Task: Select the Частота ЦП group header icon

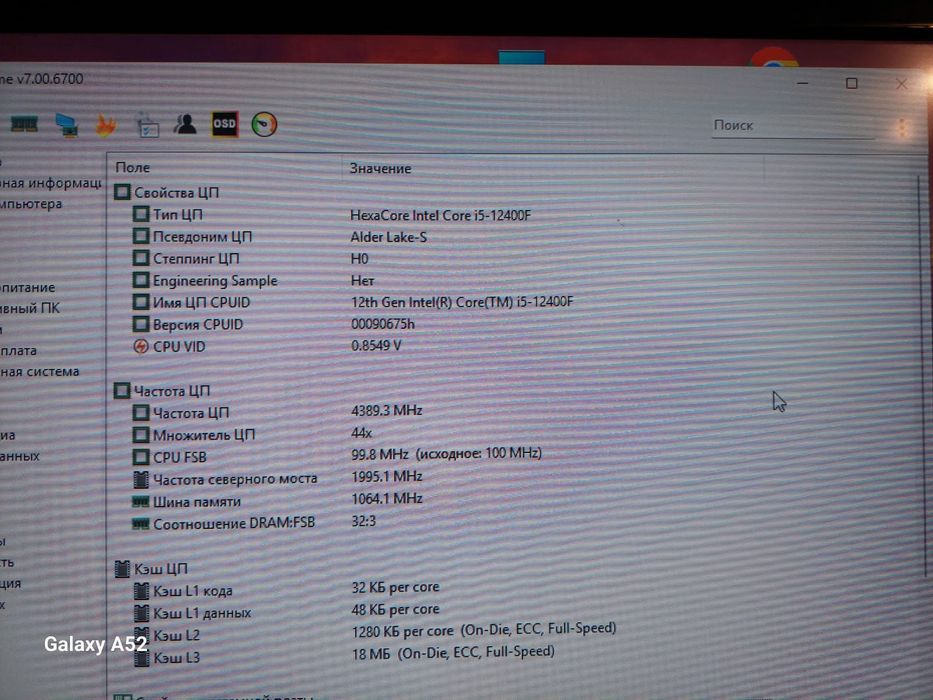Action: [x=122, y=390]
